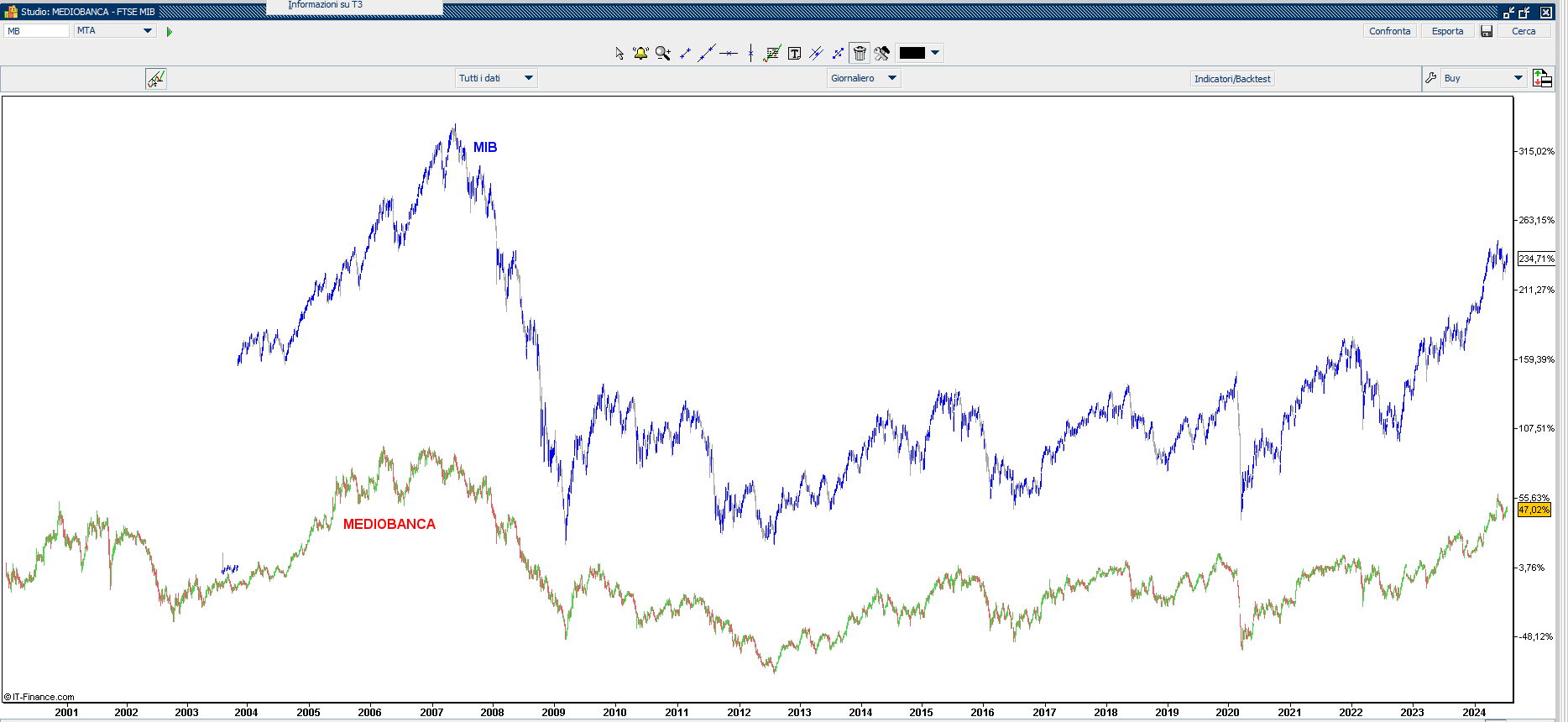Image resolution: width=1568 pixels, height=722 pixels.
Task: Select the short line segment drawing tool
Action: (x=685, y=53)
